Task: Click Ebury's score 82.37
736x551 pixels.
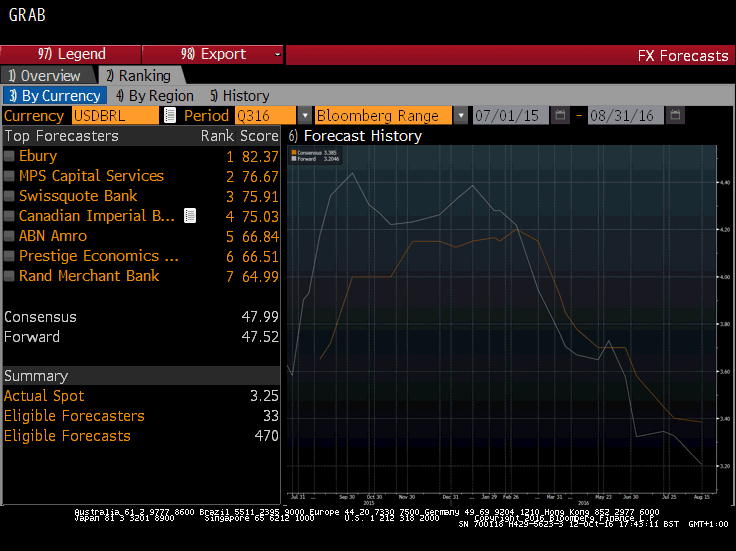Action: point(261,156)
